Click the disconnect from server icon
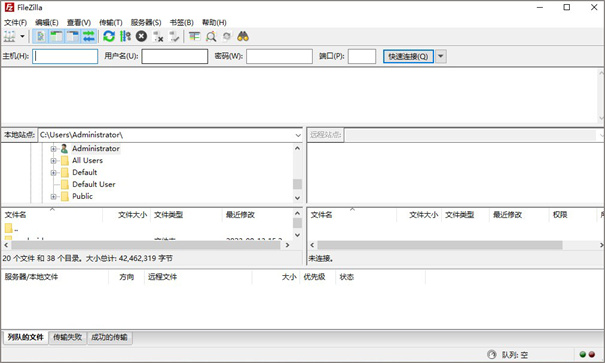Viewport: 605px width, 363px height. click(158, 37)
